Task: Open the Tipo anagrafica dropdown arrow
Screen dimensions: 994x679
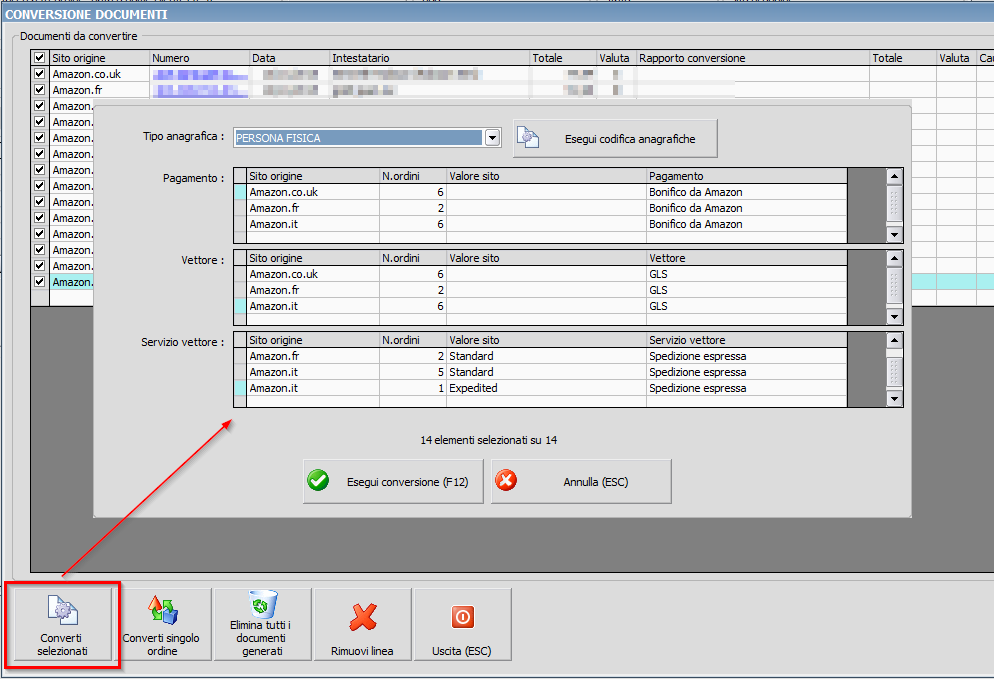Action: click(492, 138)
